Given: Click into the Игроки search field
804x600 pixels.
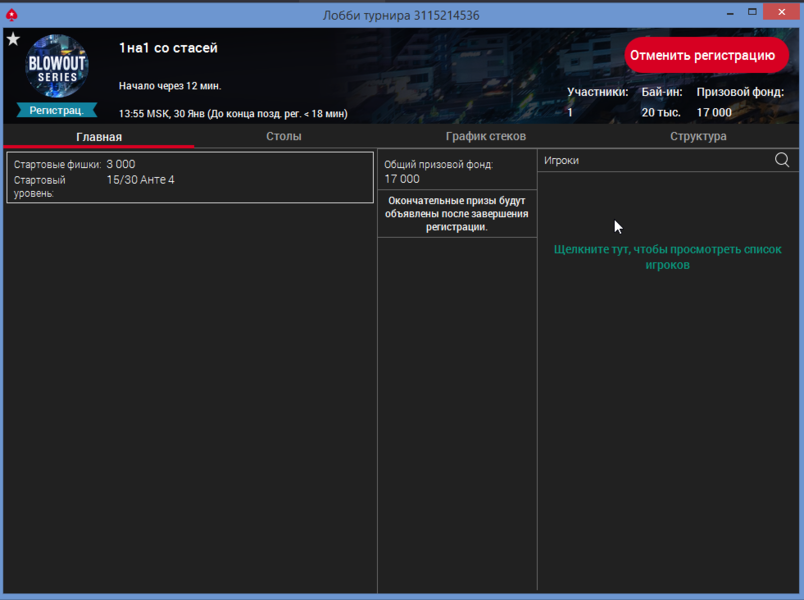Looking at the screenshot, I should (x=650, y=160).
